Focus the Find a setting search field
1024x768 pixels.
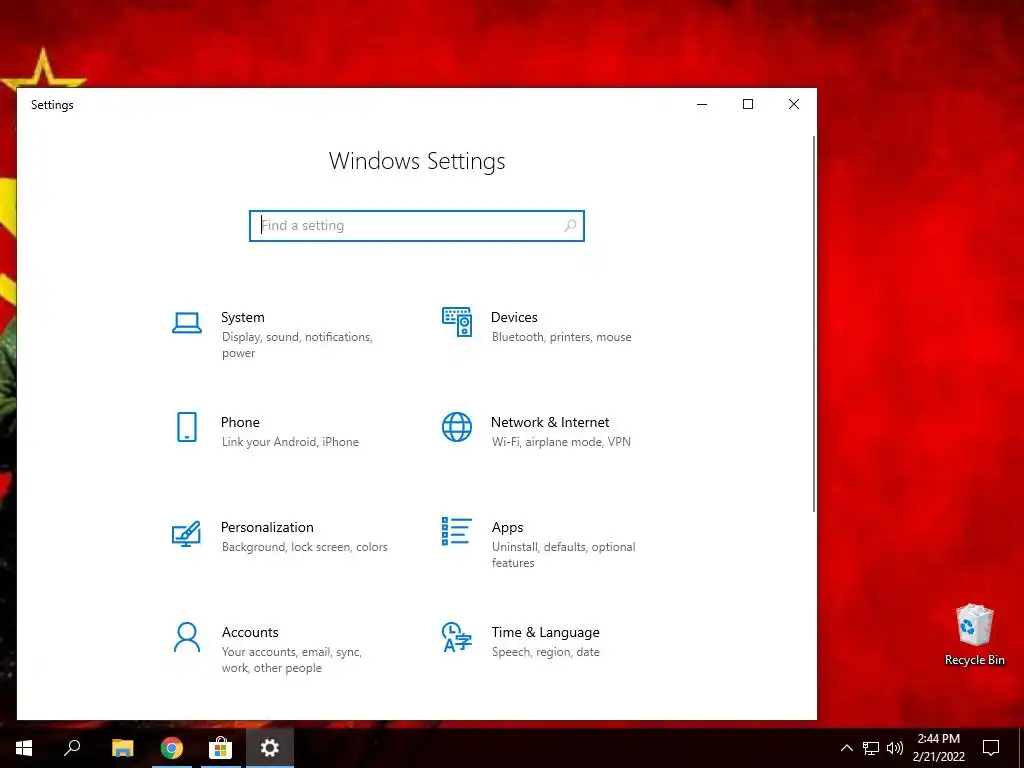417,225
